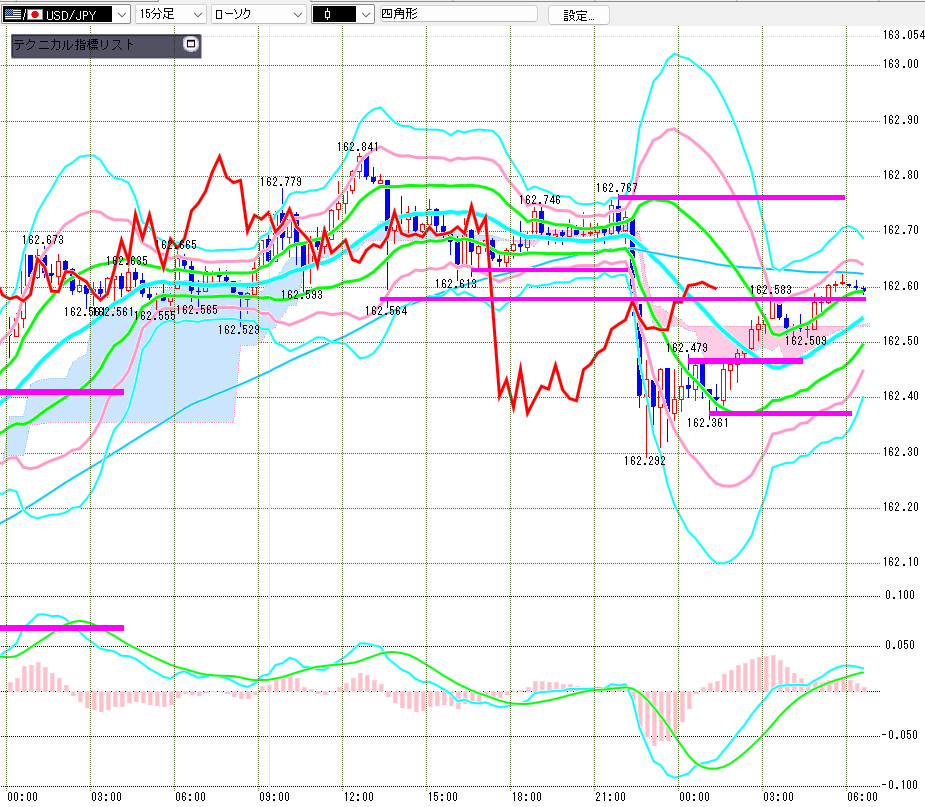Click the 162.746 price label
Image resolution: width=925 pixels, height=807 pixels.
pyautogui.click(x=540, y=200)
